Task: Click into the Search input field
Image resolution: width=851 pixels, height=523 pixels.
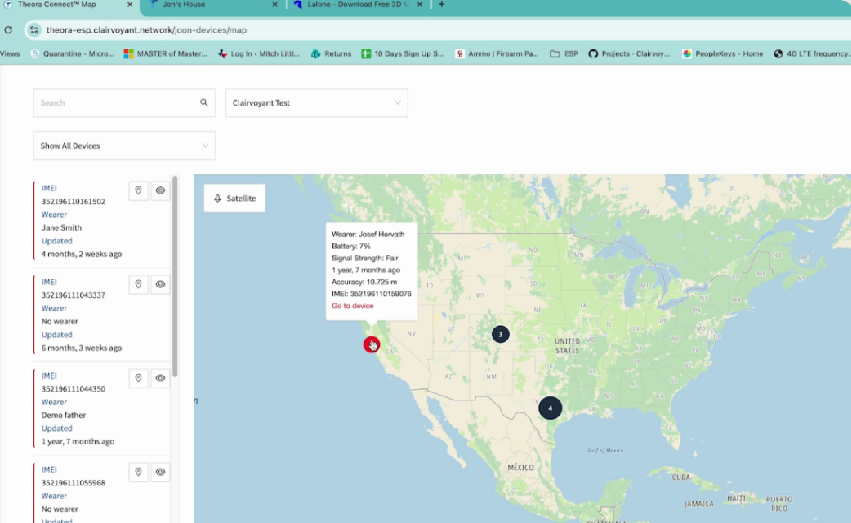Action: pos(115,102)
